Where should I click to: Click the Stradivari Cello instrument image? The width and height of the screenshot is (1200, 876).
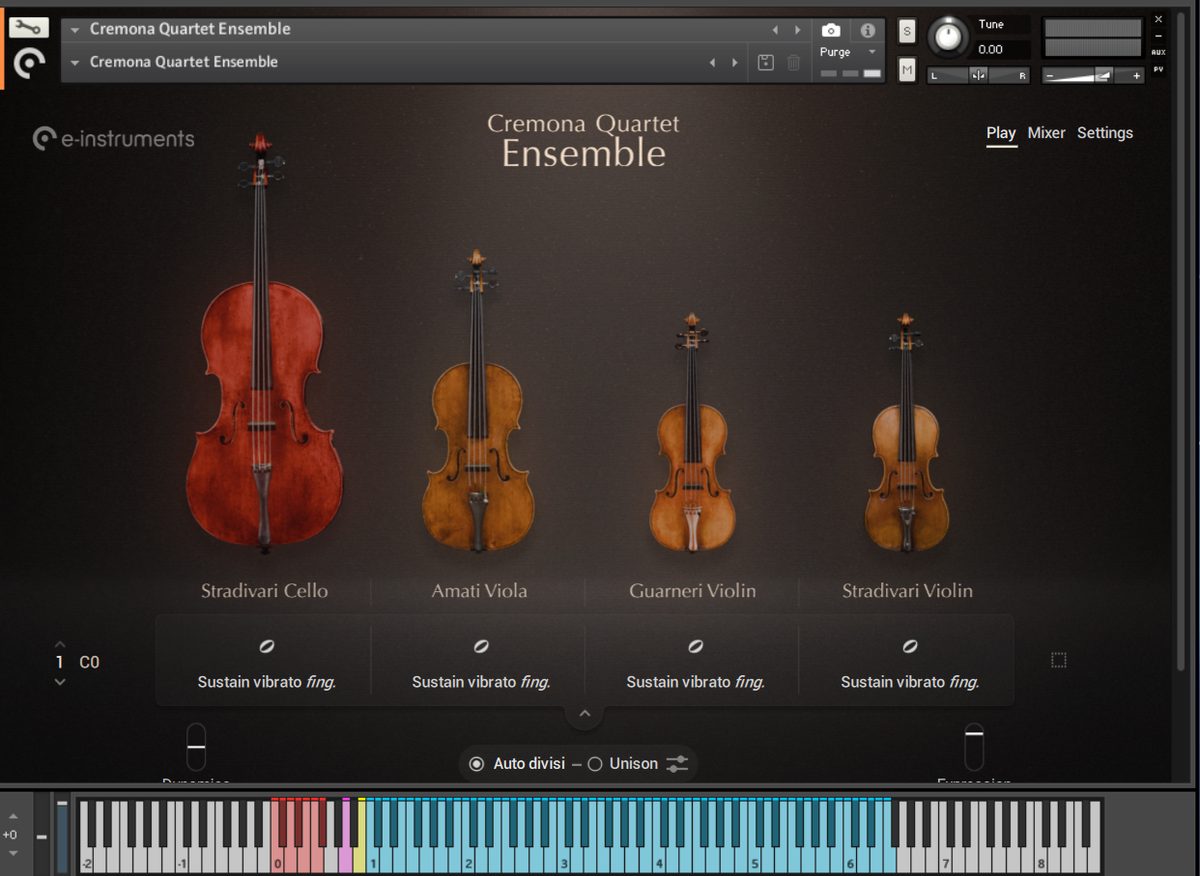(x=263, y=343)
